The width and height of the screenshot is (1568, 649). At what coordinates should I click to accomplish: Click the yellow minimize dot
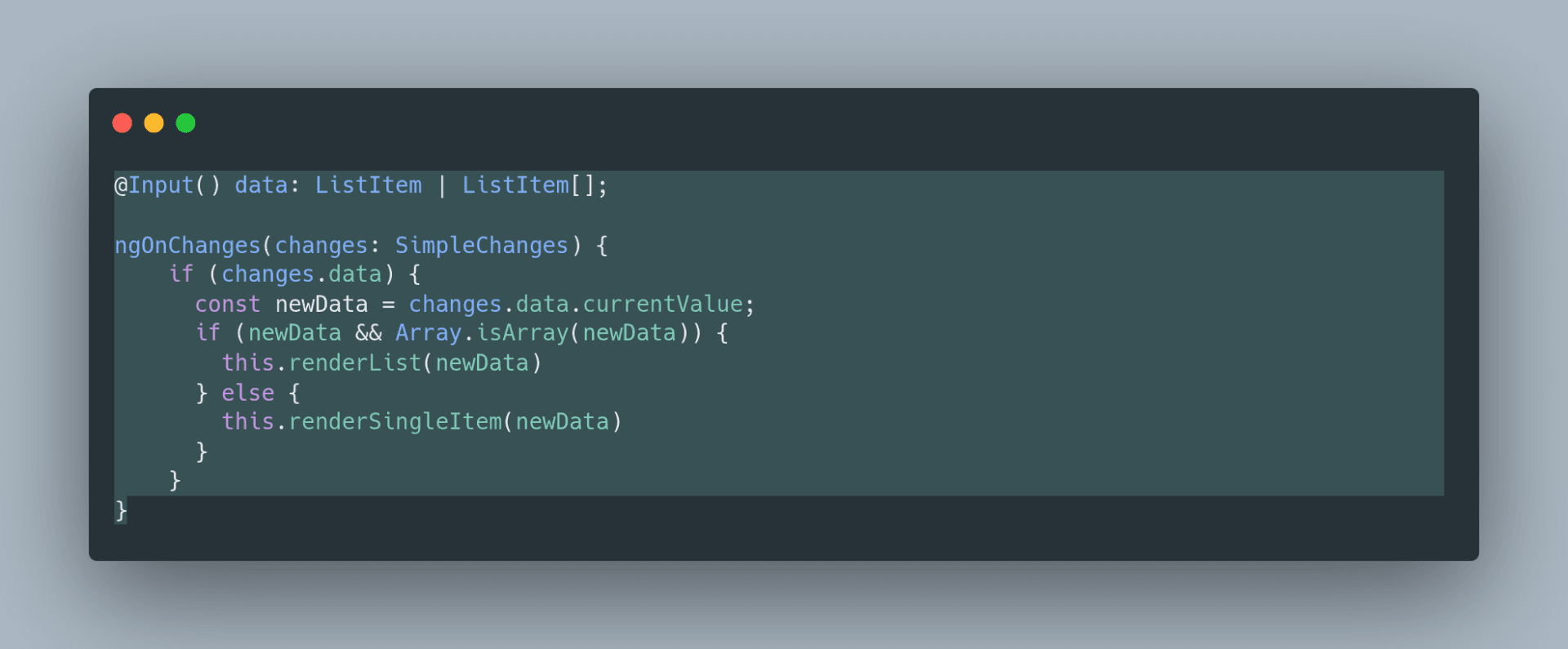[154, 123]
